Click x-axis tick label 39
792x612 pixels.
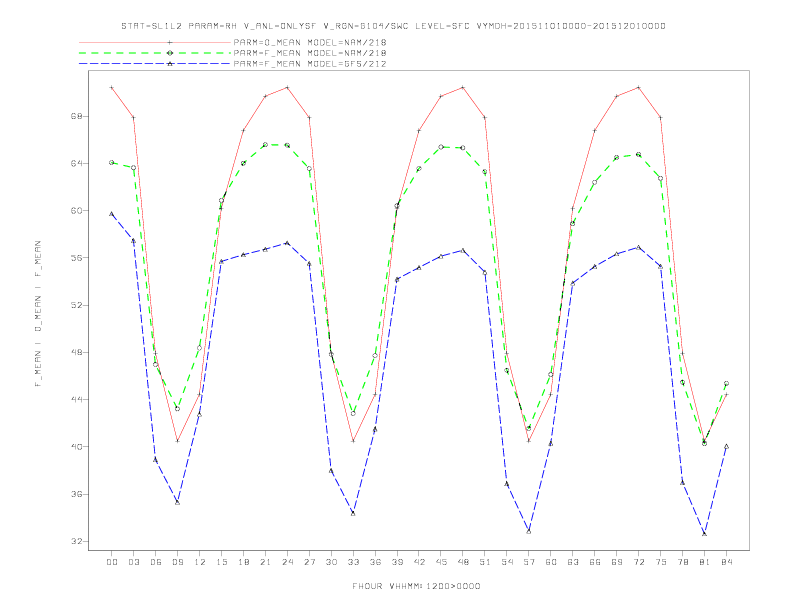(397, 562)
